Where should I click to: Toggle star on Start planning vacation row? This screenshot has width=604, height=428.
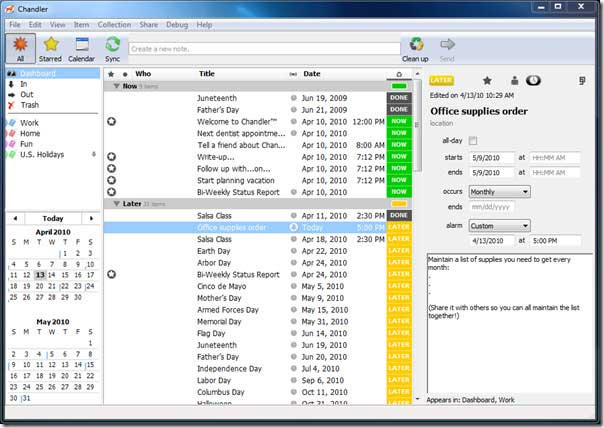111,180
